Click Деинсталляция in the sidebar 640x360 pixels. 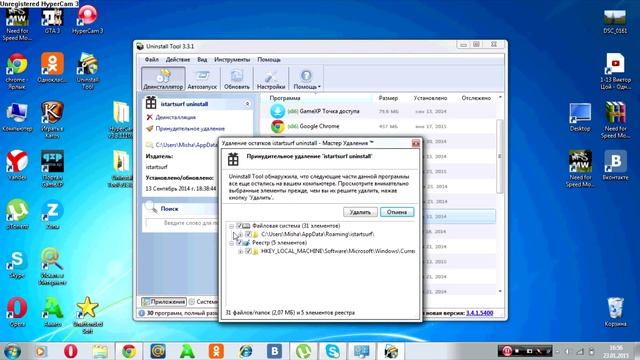(175, 117)
